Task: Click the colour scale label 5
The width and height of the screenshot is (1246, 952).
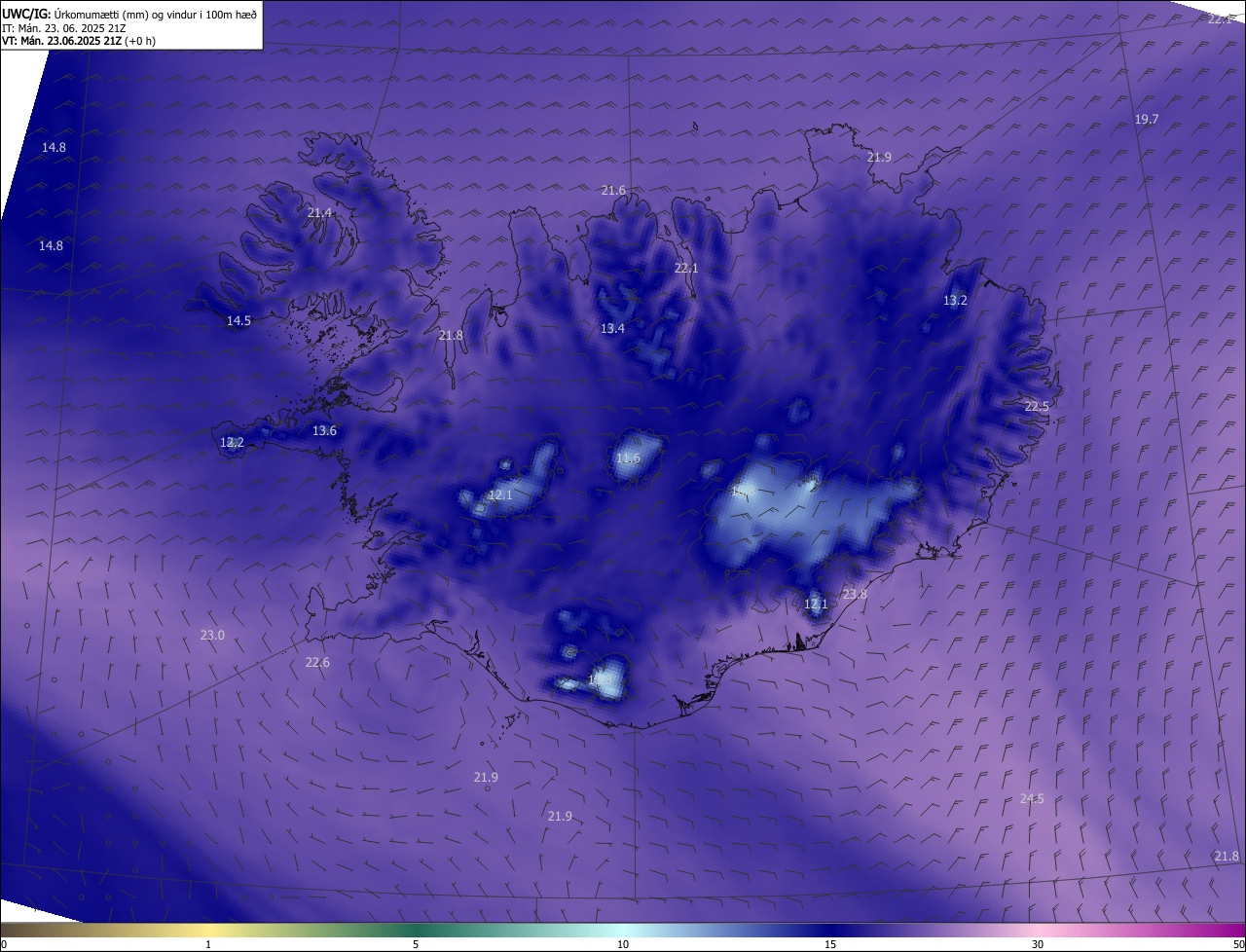Action: tap(416, 944)
